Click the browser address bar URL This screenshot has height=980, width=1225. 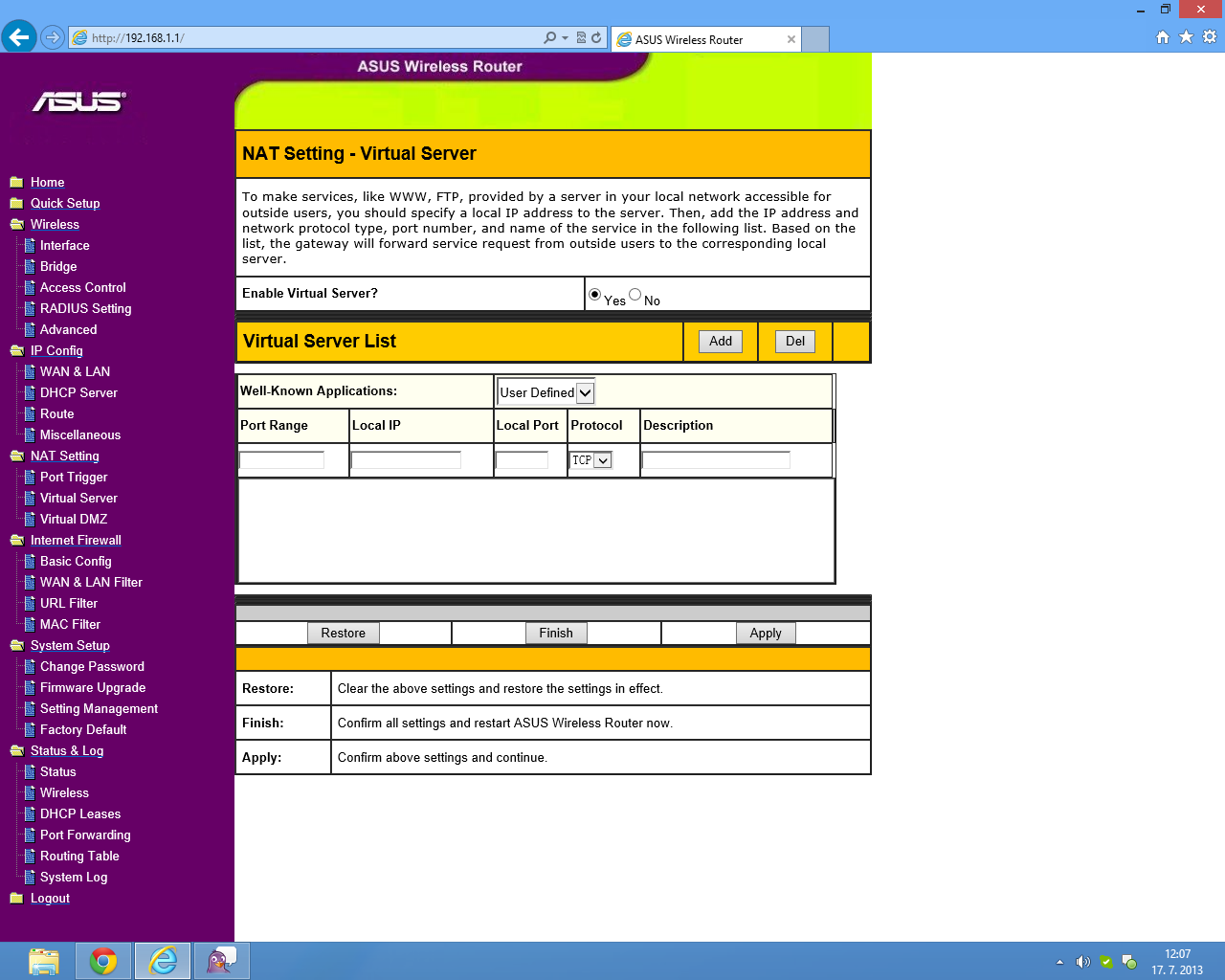(138, 38)
